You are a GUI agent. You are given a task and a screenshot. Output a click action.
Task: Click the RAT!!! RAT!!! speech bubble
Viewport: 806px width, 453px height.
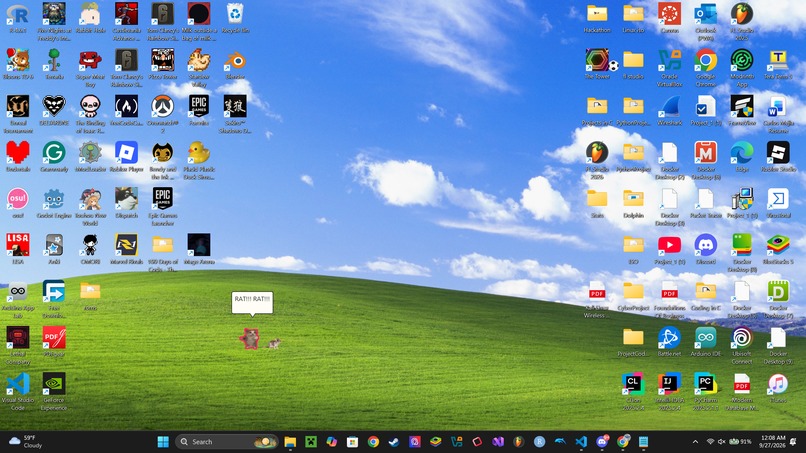pyautogui.click(x=252, y=302)
